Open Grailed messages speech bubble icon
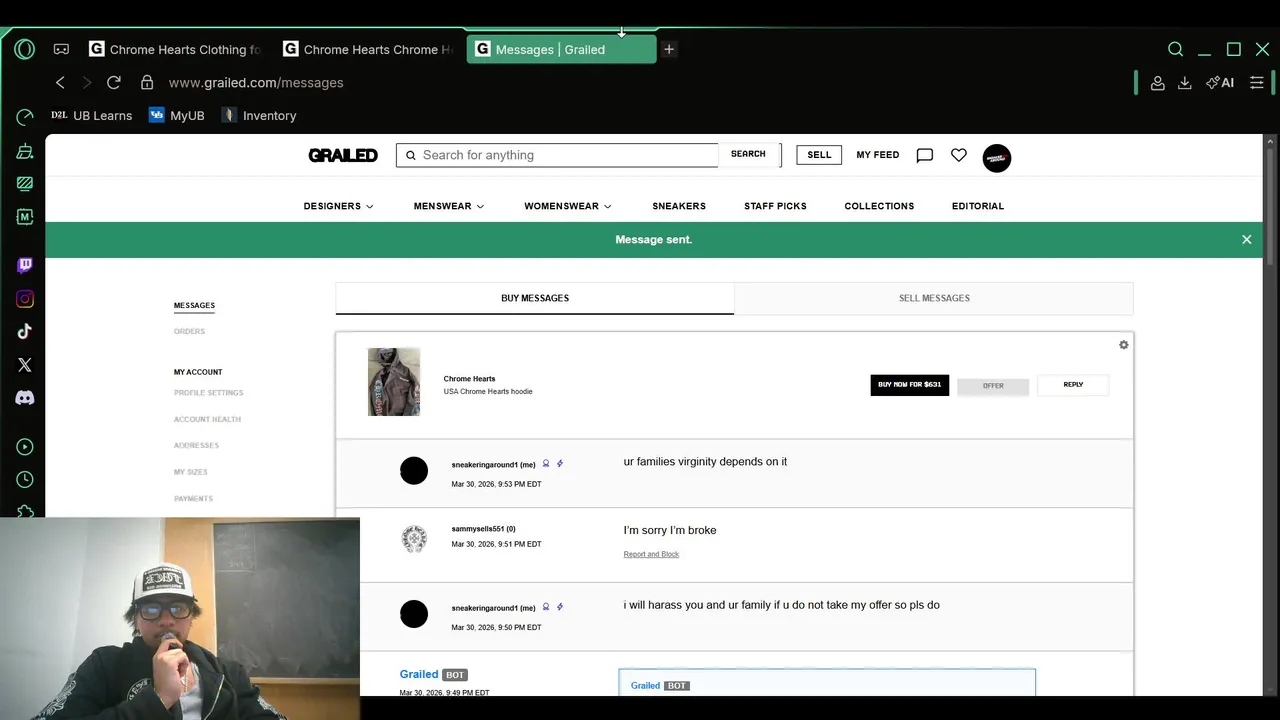1280x720 pixels. (925, 155)
